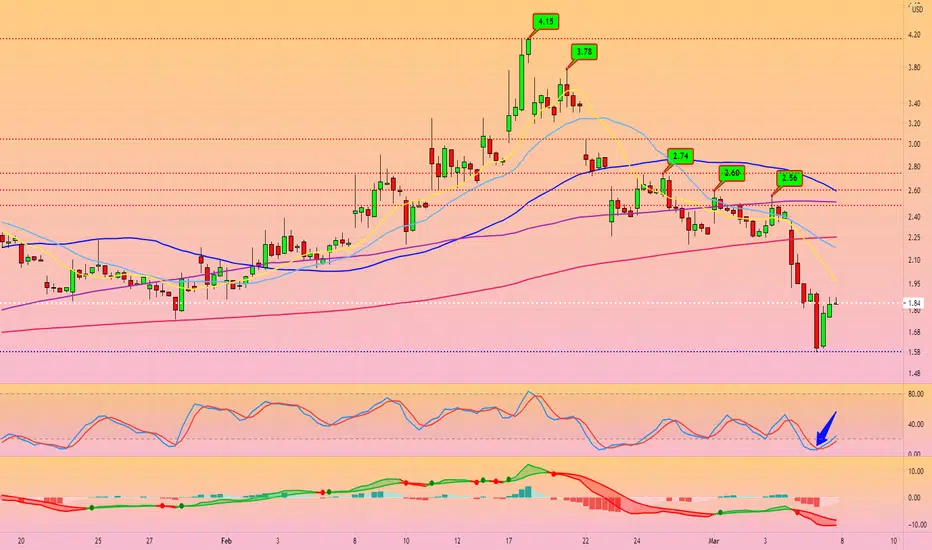
Task: Select 1.68 on the price axis
Action: click(914, 332)
